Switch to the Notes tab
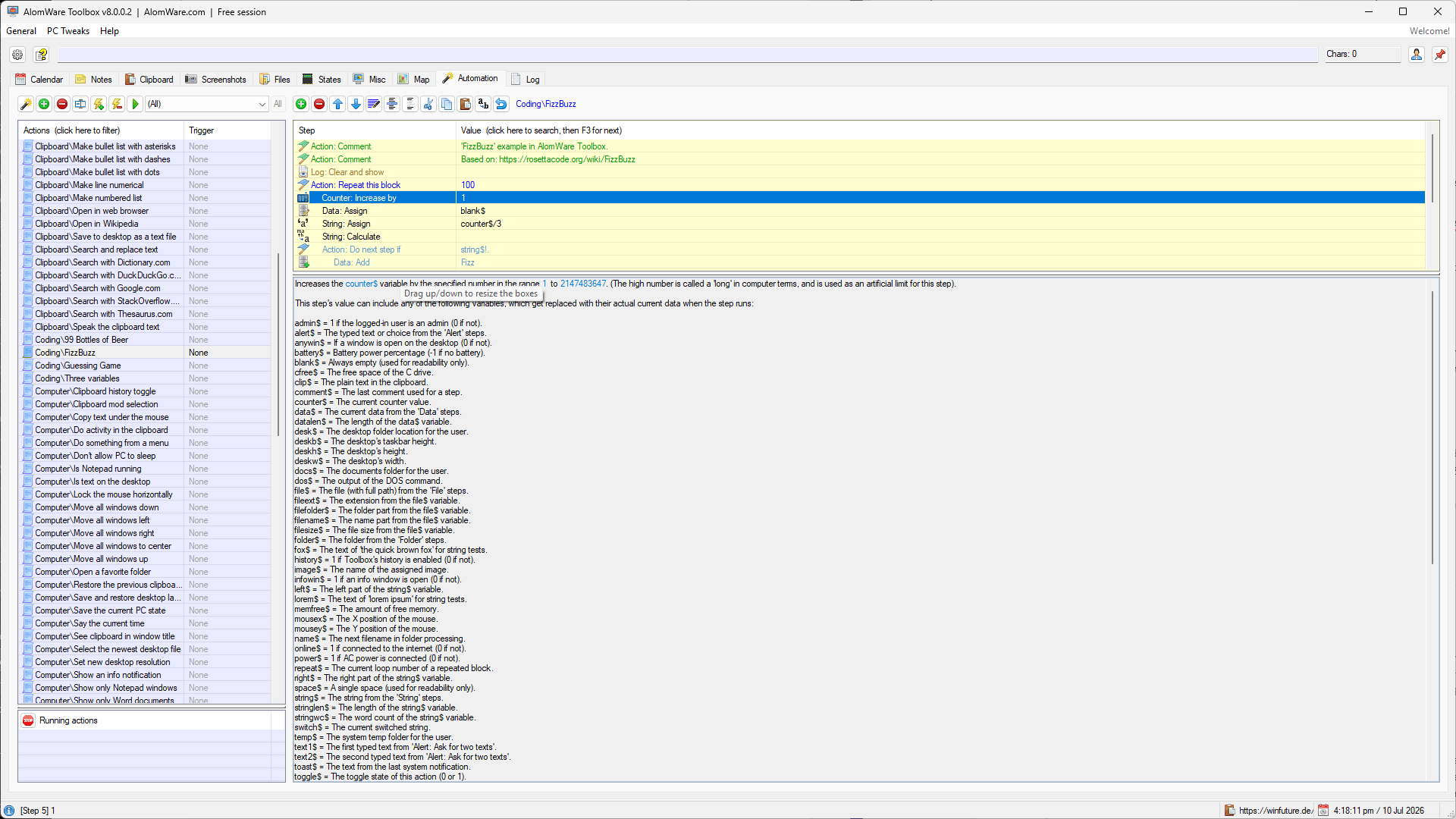1456x819 pixels. pos(93,80)
